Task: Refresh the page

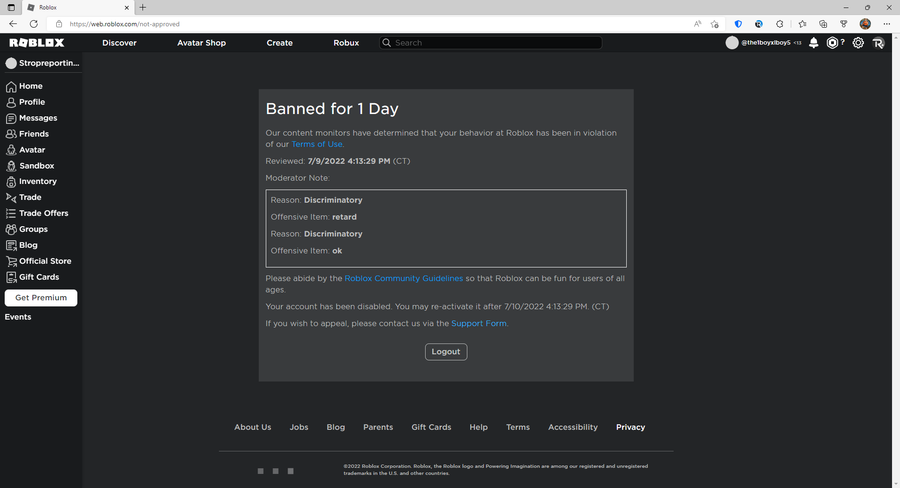Action: pos(34,24)
